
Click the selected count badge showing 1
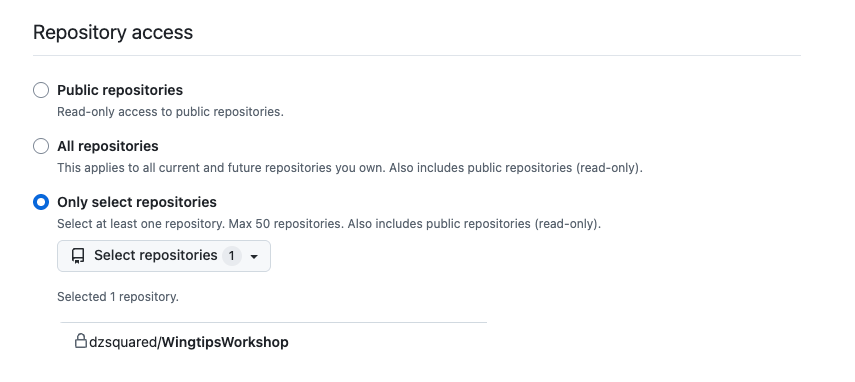(x=231, y=256)
